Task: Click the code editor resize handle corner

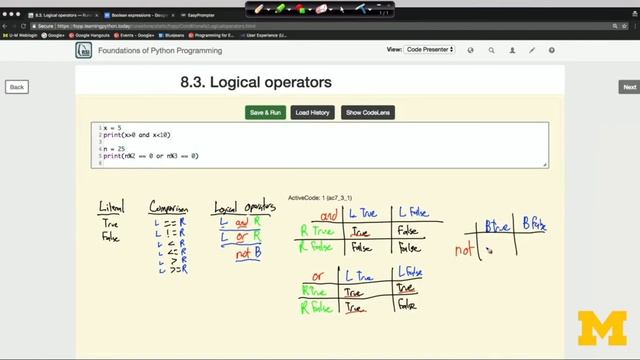Action: 545,164
